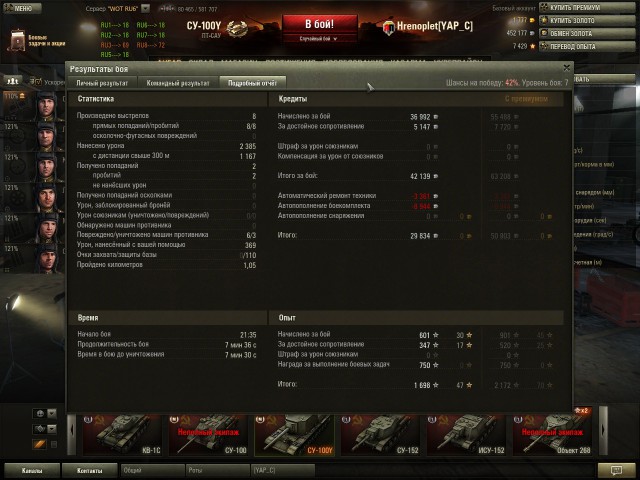Image resolution: width=640 pixels, height=480 pixels.
Task: Open the Контакты button
Action: point(90,470)
